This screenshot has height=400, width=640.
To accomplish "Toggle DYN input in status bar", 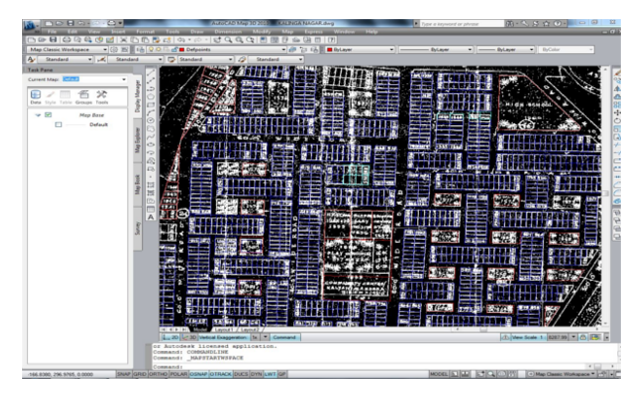I will [256, 374].
